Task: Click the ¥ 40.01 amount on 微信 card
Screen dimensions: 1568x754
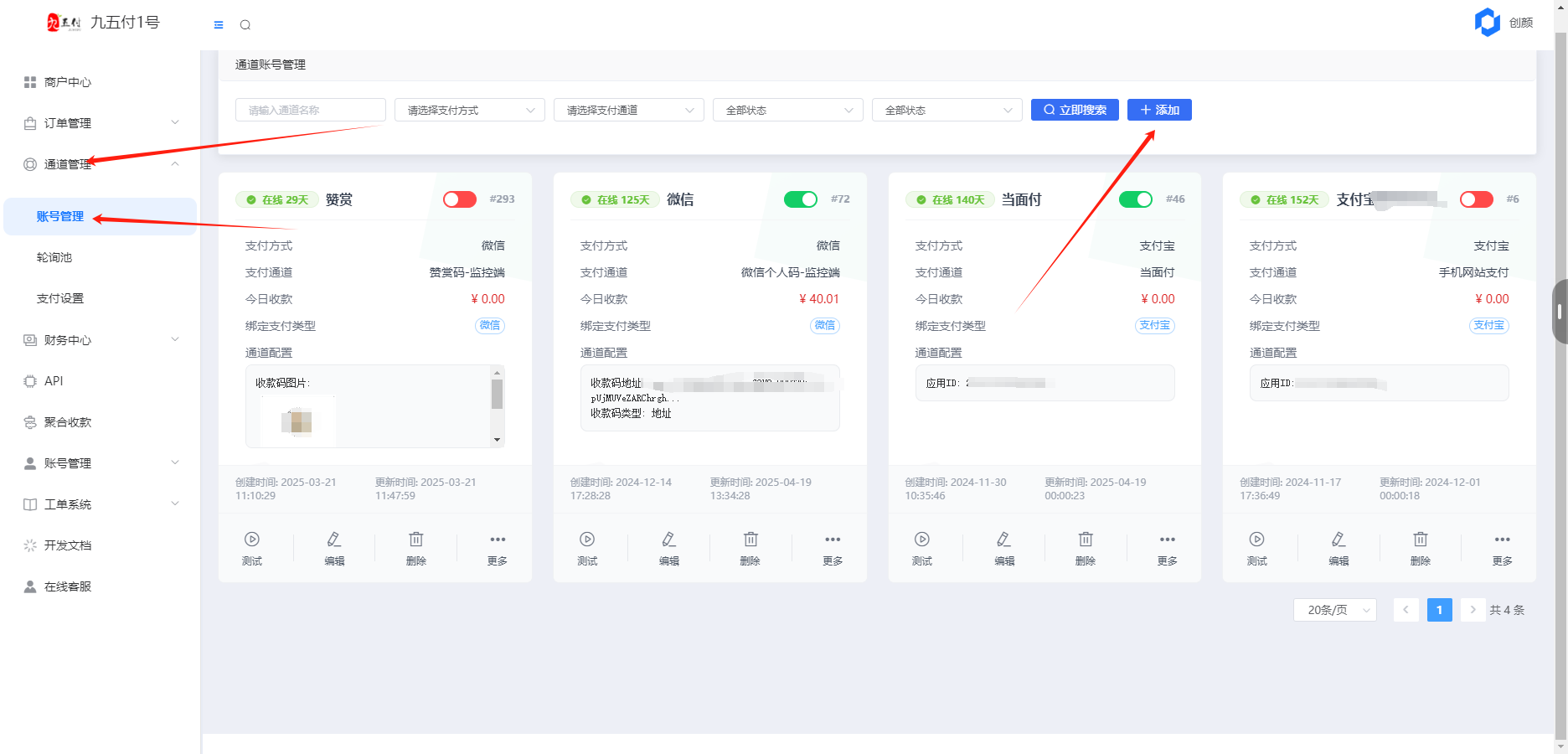Action: 819,299
